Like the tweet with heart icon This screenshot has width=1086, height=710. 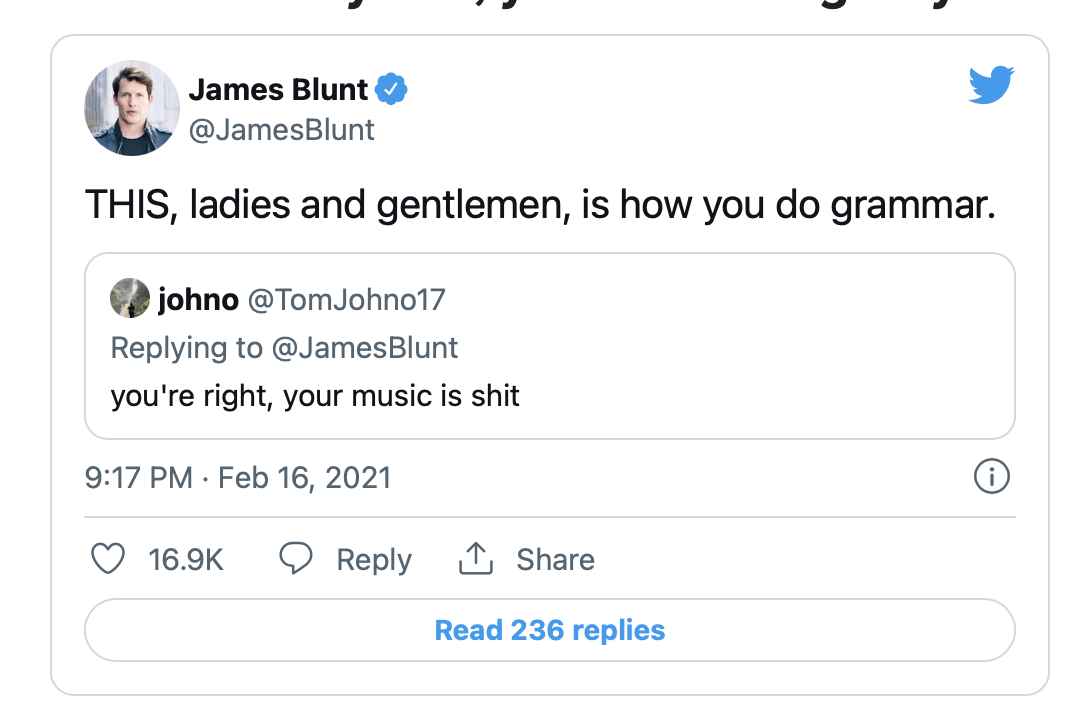(x=107, y=559)
